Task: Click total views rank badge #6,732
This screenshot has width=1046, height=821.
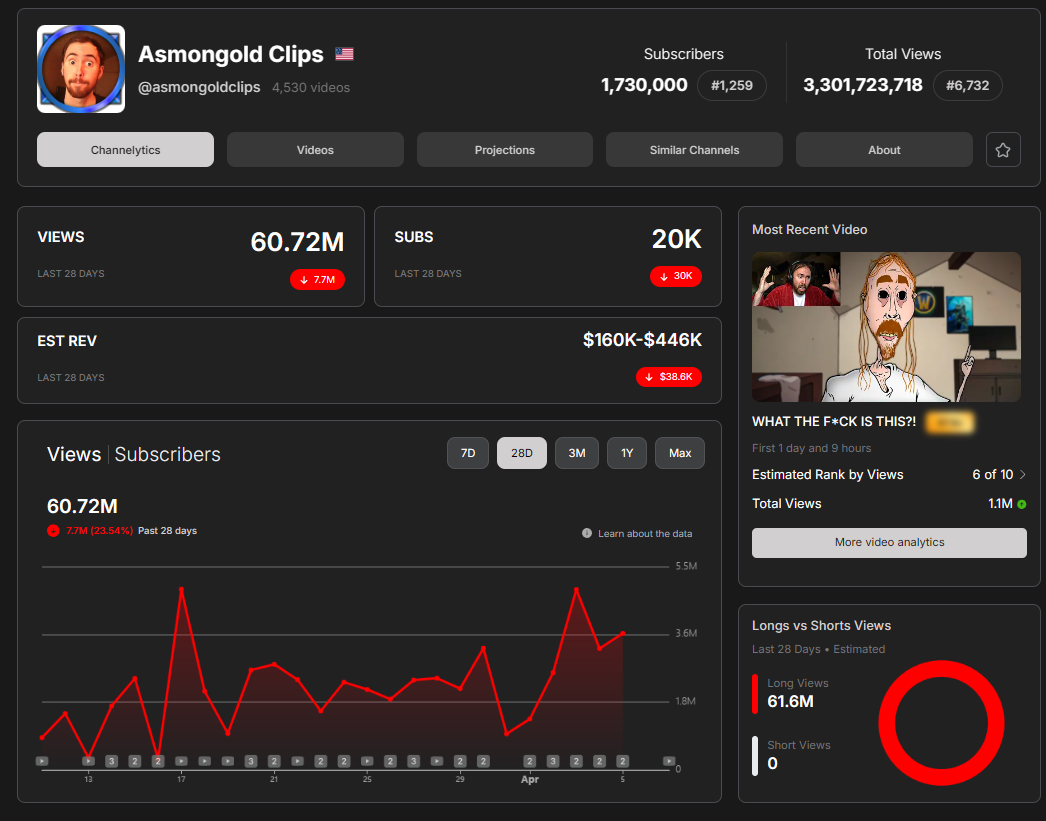Action: [967, 85]
